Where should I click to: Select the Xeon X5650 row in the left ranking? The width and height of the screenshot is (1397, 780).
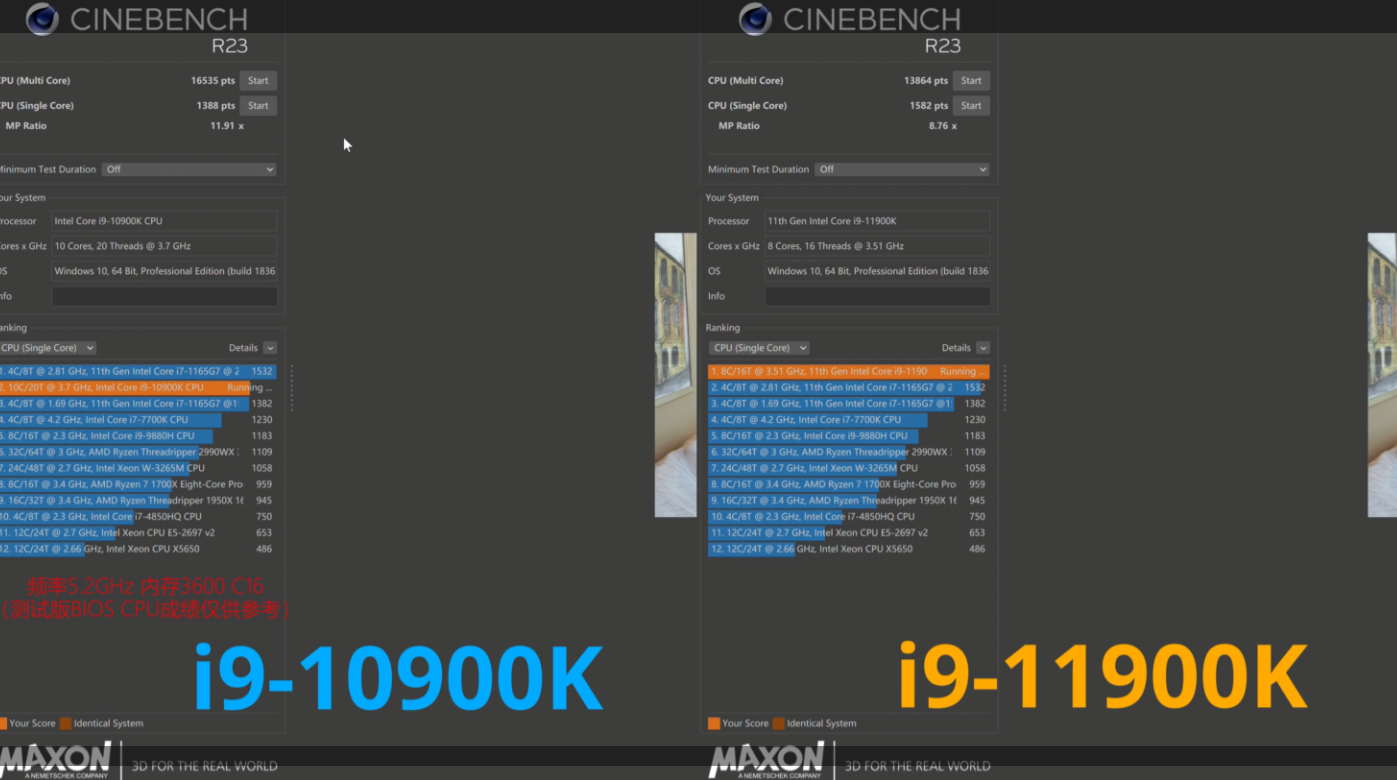[138, 549]
